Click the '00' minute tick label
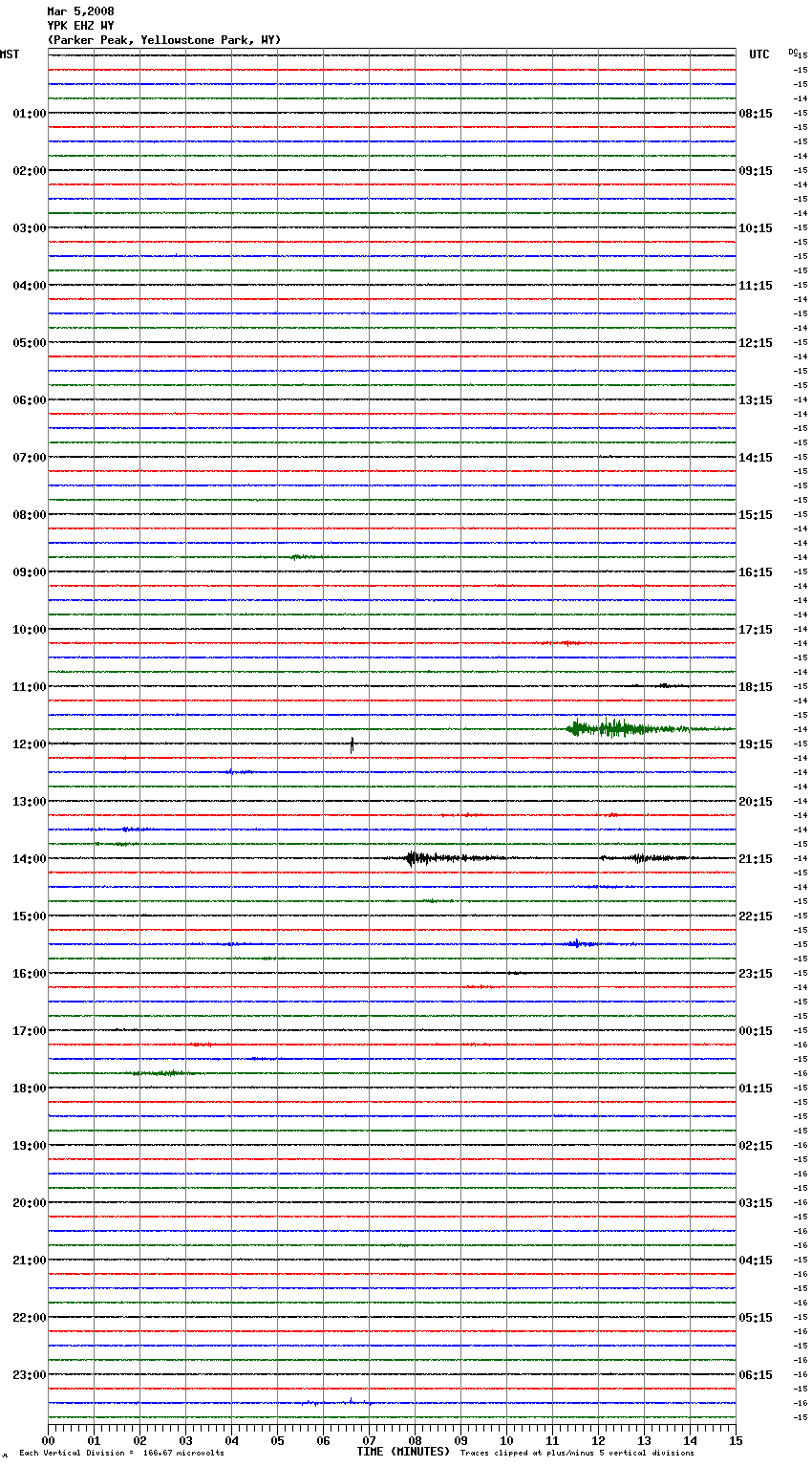This screenshot has height=1466, width=812. tap(49, 1441)
